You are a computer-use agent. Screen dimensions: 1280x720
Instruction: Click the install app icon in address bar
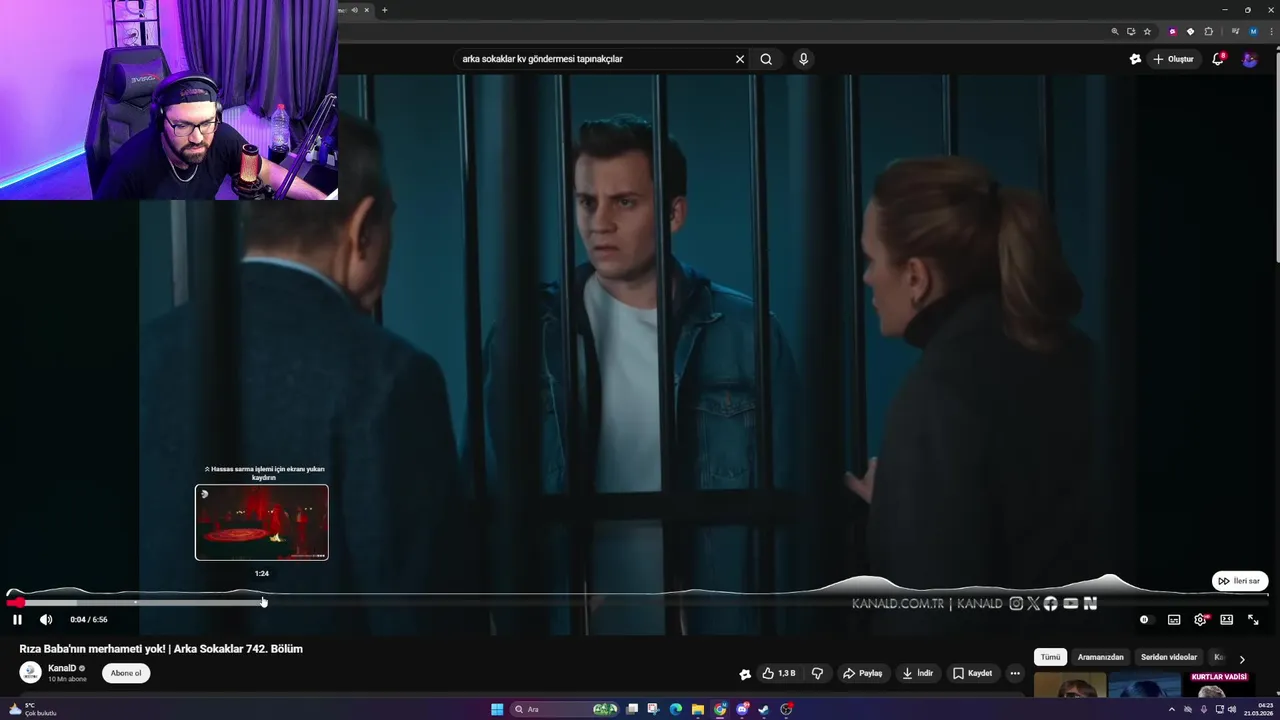pos(1131,31)
